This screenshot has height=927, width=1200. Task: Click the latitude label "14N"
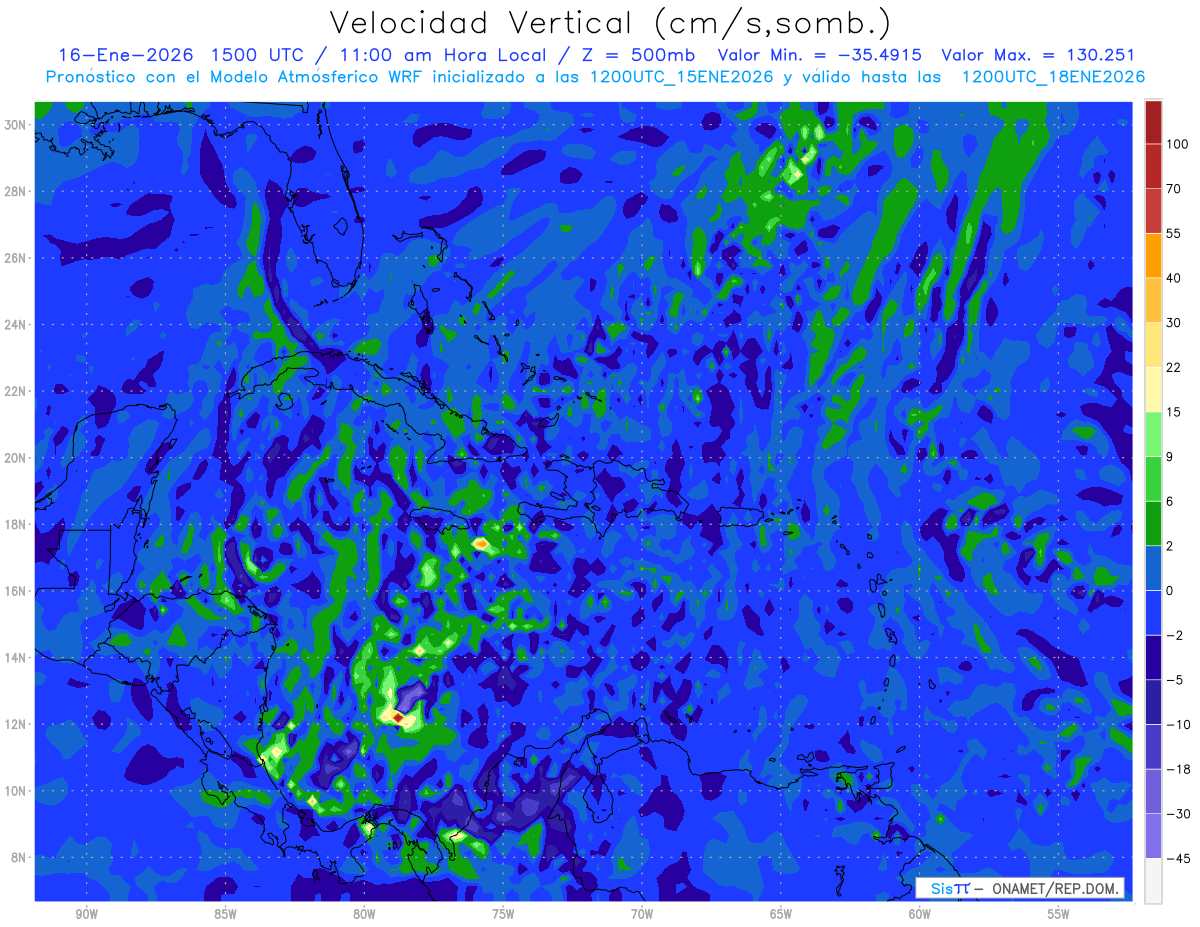[14, 657]
